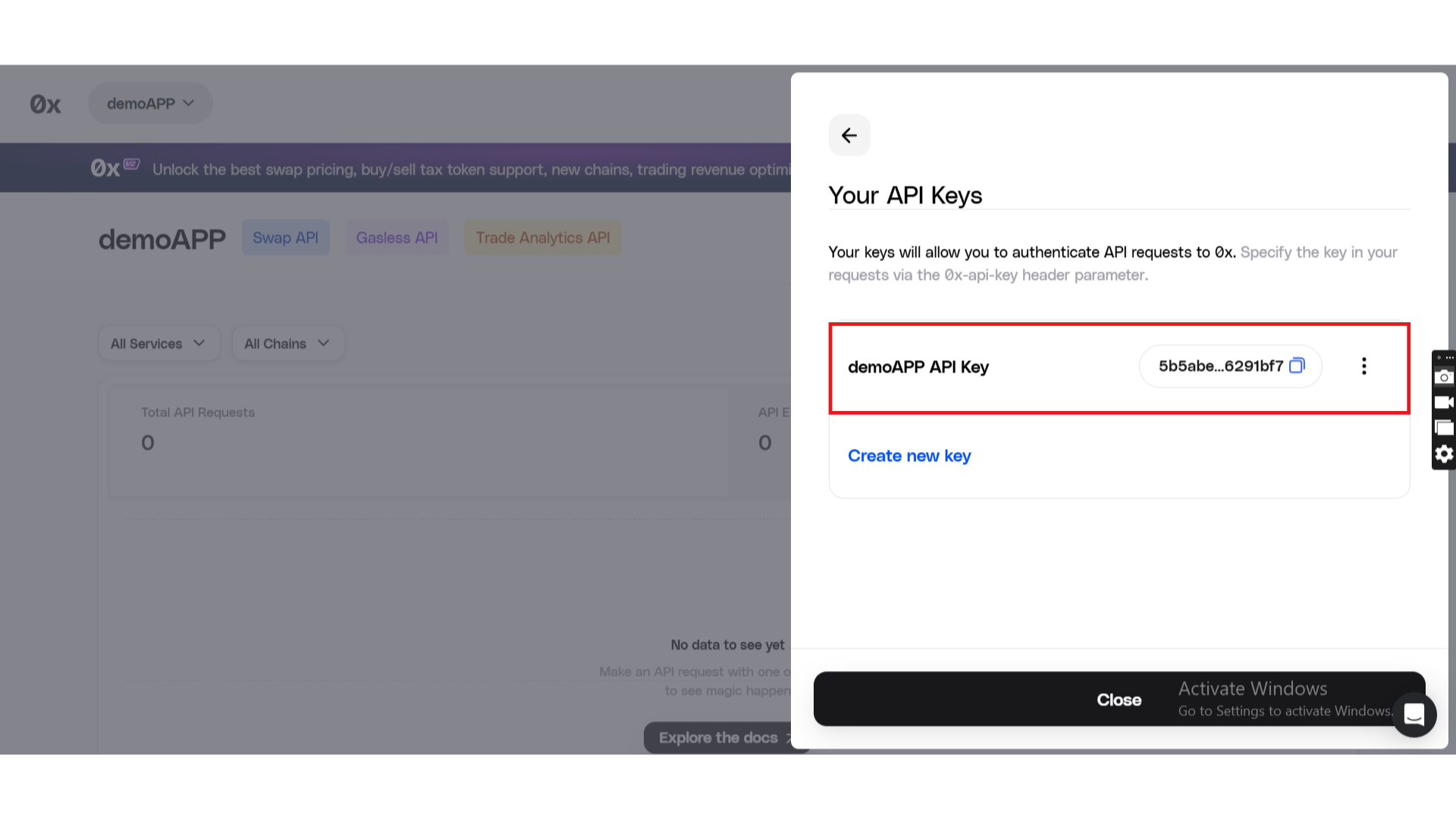Open the All Chains filter dropdown
Viewport: 1456px width, 819px height.
click(287, 344)
